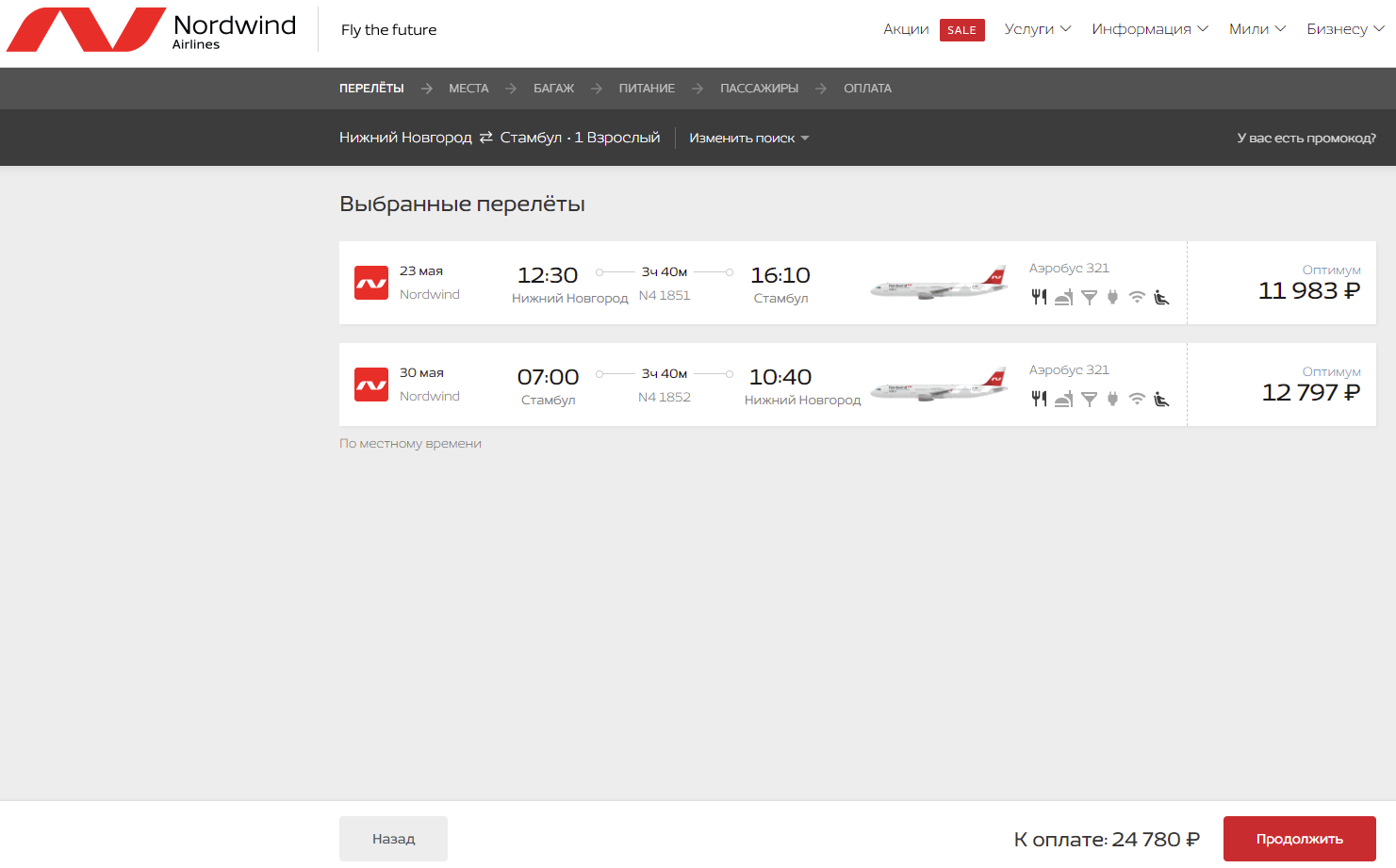
Task: Click the 16:10 arrival time
Action: [x=780, y=275]
